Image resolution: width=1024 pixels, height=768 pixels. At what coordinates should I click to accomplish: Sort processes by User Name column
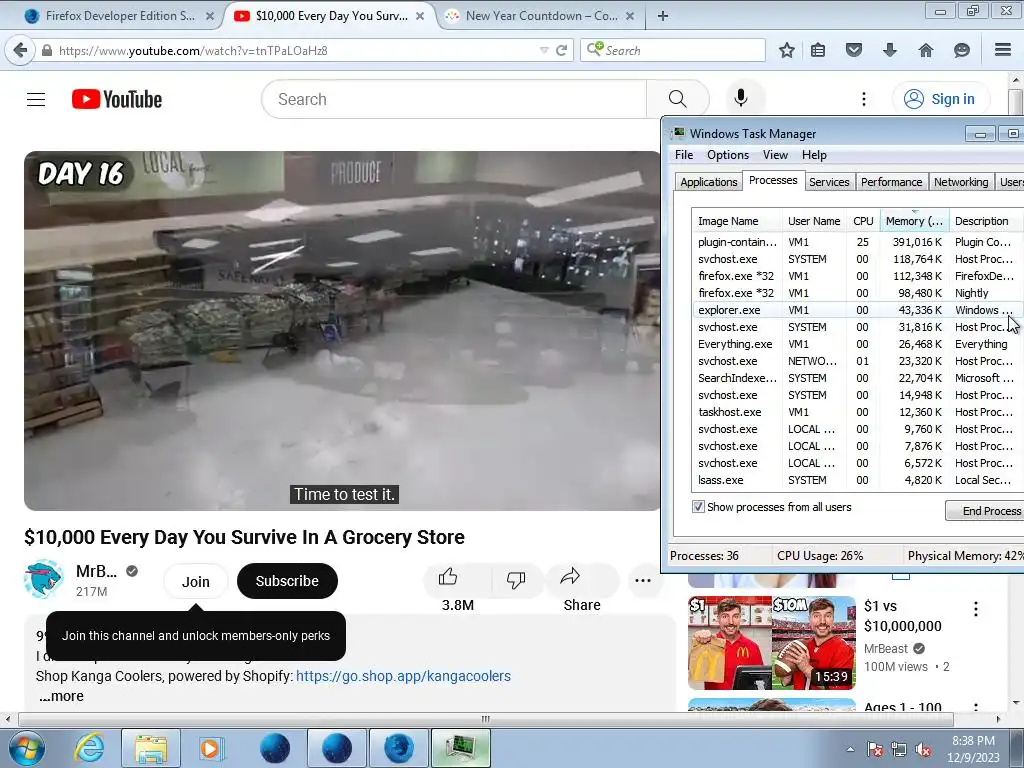click(814, 221)
